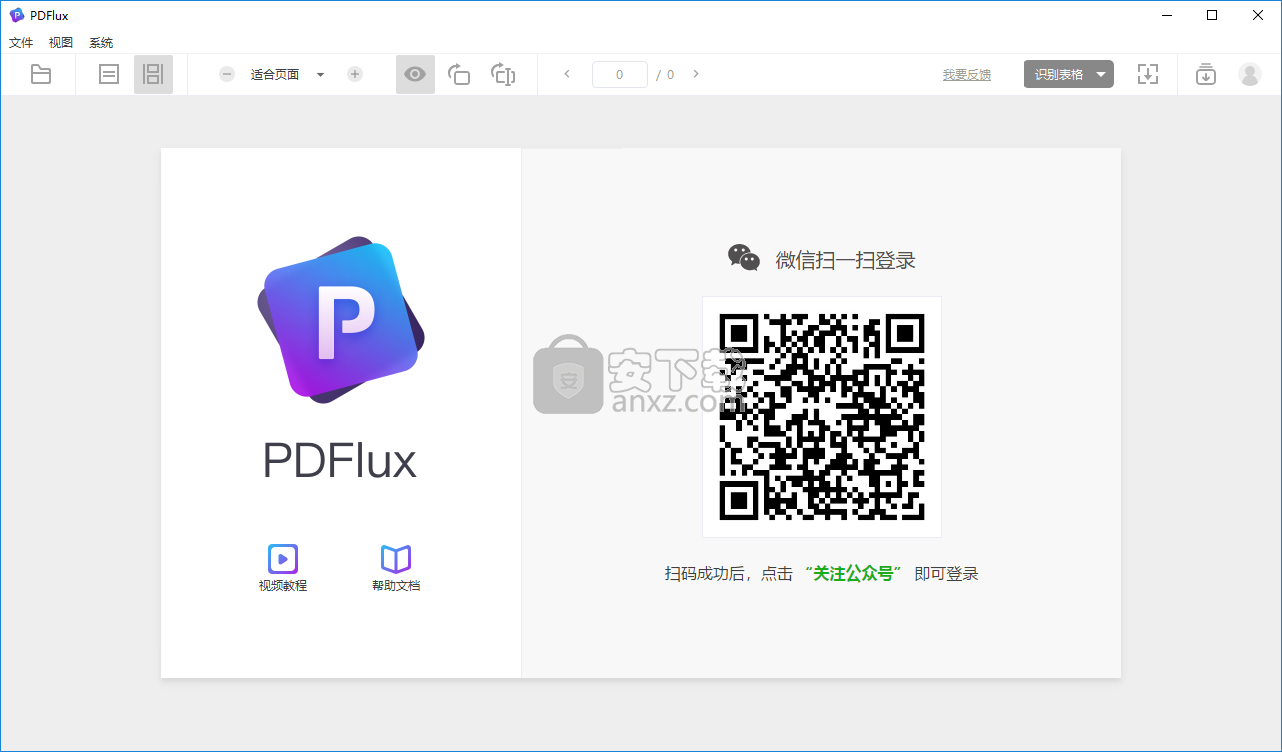This screenshot has height=752, width=1282.
Task: Click the WeChat login QR code
Action: (x=822, y=417)
